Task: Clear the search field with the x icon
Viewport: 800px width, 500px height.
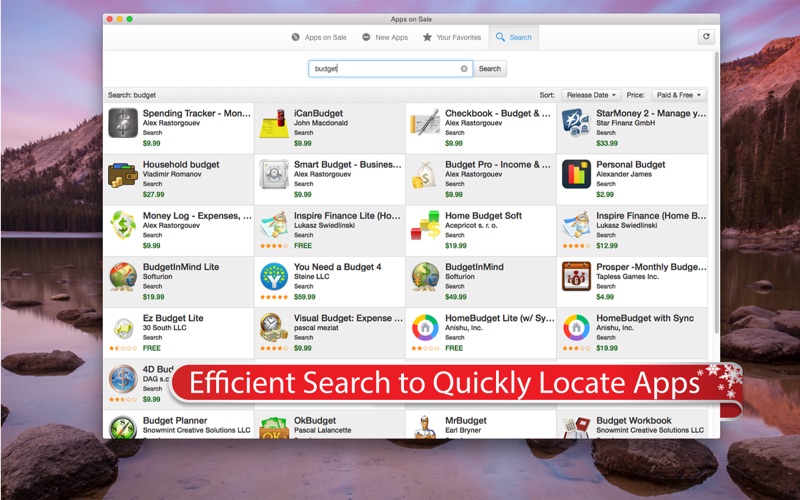Action: pos(464,68)
